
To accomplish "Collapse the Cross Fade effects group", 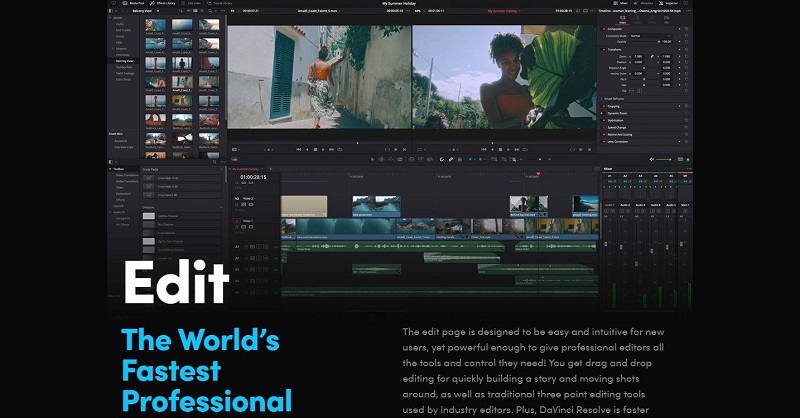I will [221, 169].
